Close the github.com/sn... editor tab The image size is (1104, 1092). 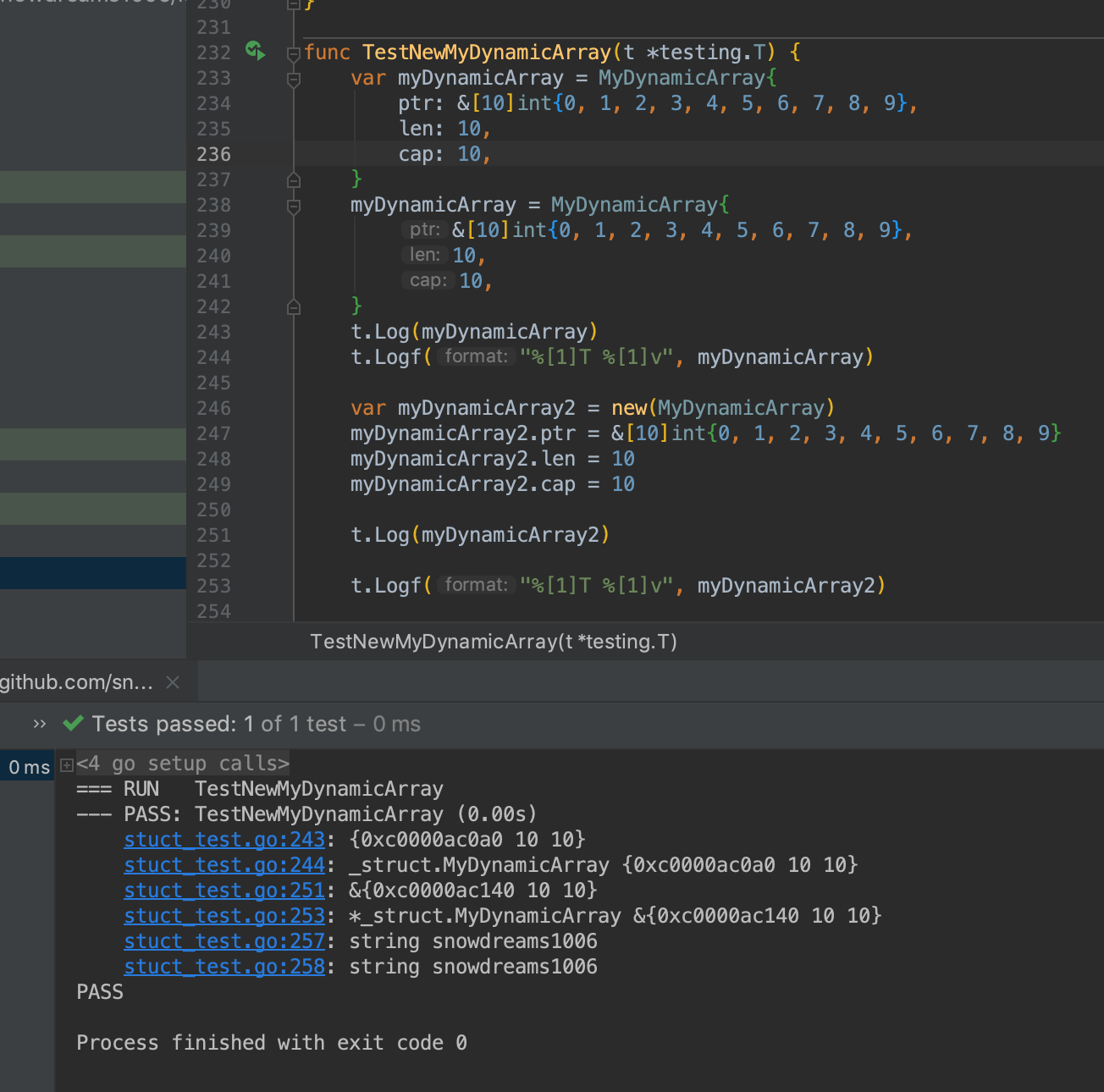coord(173,681)
